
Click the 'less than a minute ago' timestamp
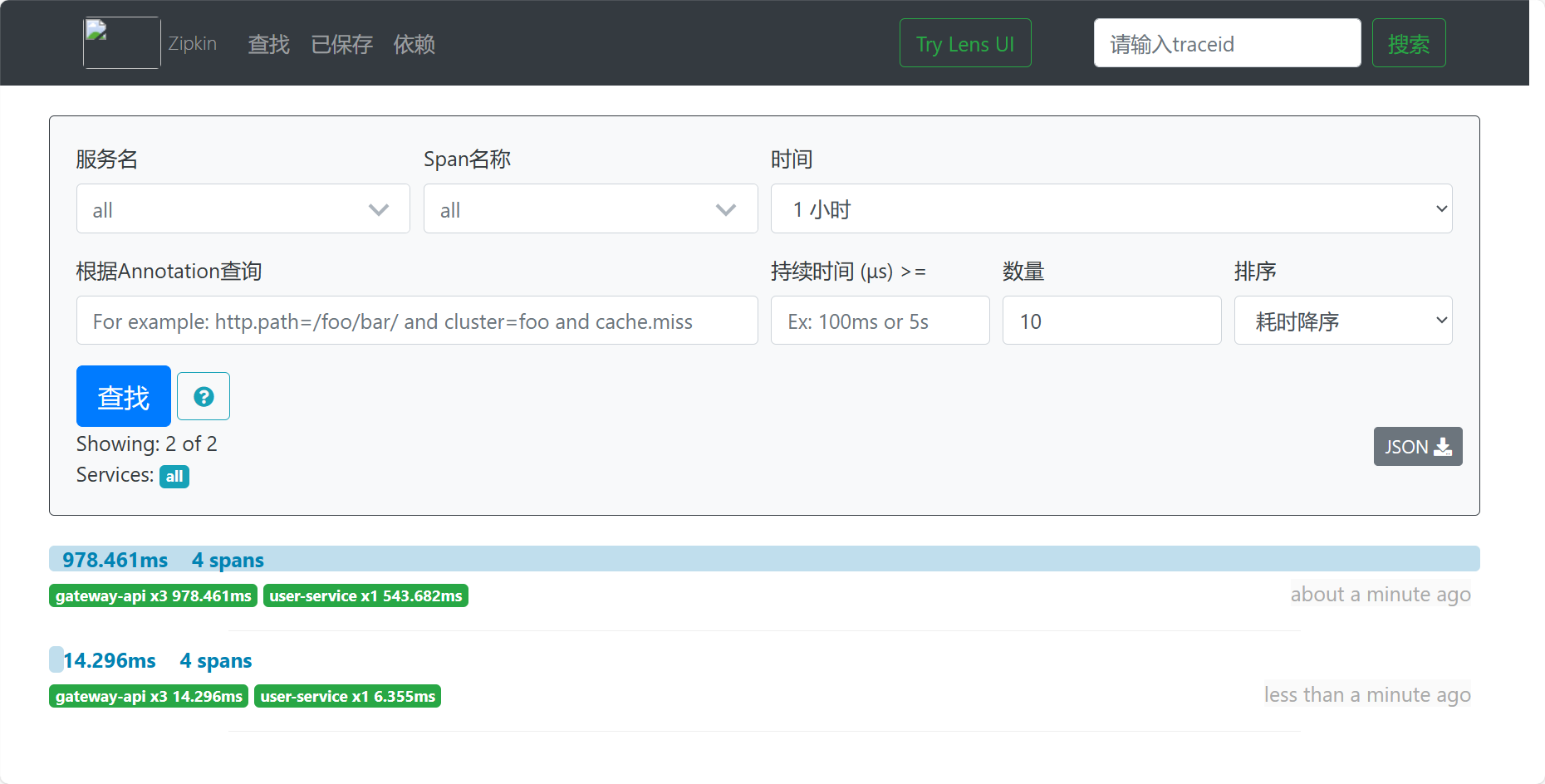(1367, 695)
